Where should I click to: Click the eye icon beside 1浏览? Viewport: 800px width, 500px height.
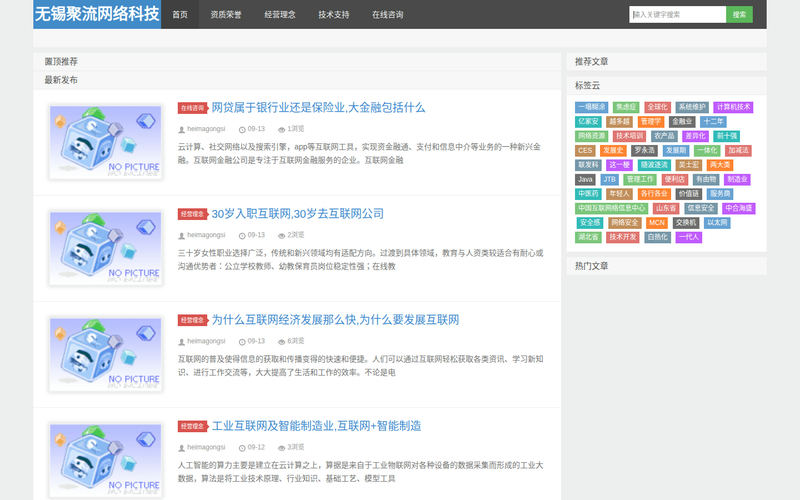(x=281, y=130)
